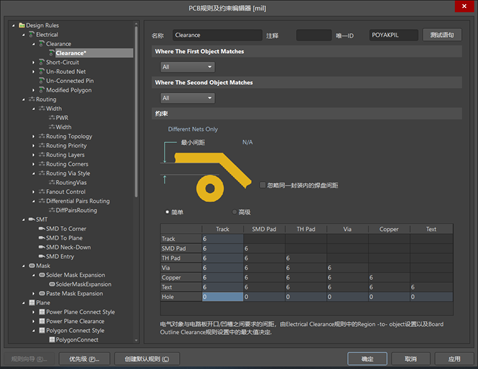
Task: Click the PolygonConnect rule icon
Action: tap(52, 340)
